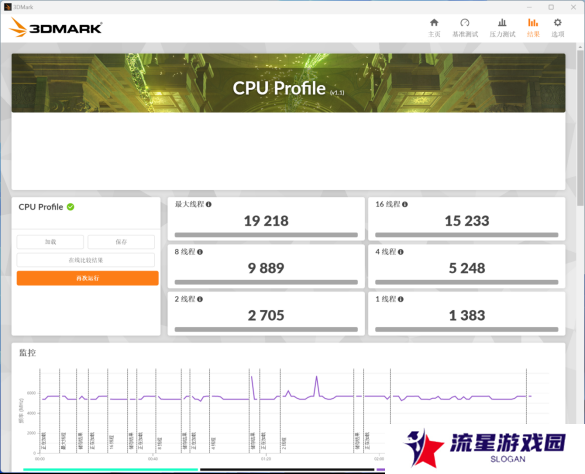Screen dimensions: 585x474
Task: Click the 8 threads score 9 889
Action: tap(266, 268)
